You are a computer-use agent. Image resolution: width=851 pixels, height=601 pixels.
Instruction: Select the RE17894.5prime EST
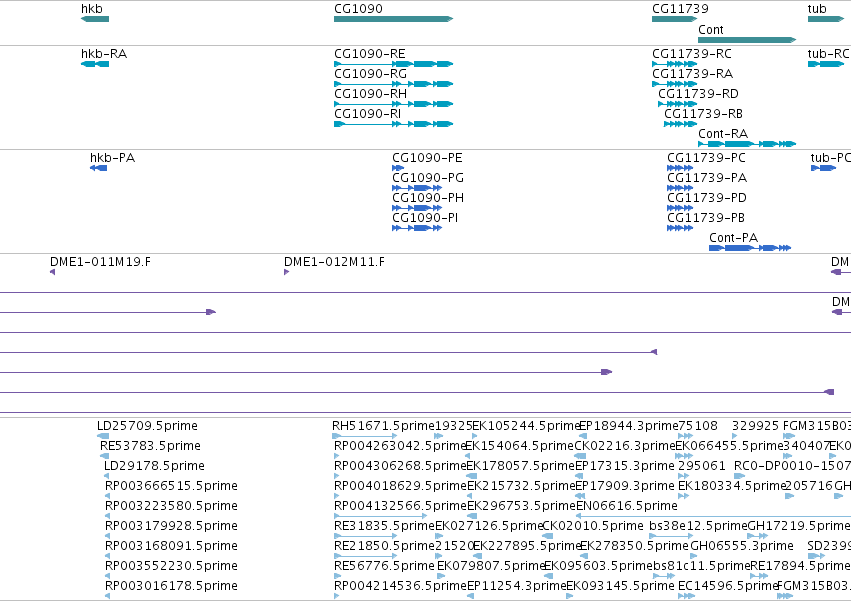point(758,576)
